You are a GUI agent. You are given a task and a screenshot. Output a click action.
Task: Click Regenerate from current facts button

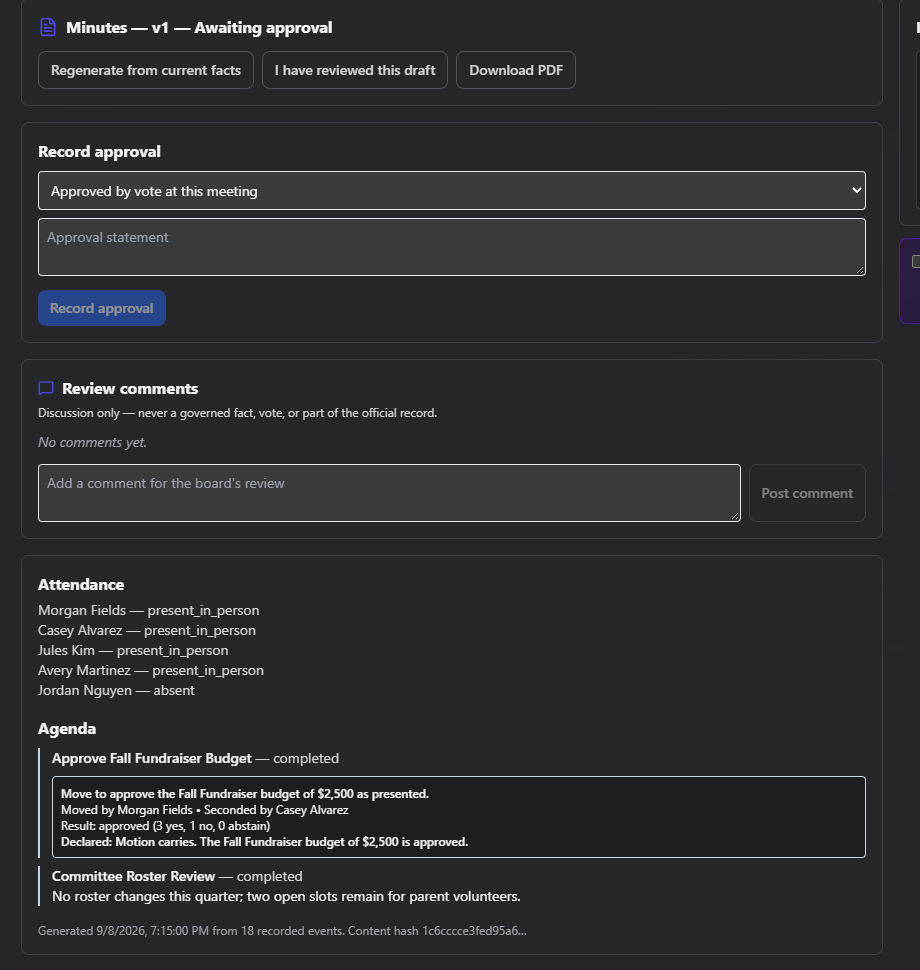click(x=146, y=70)
